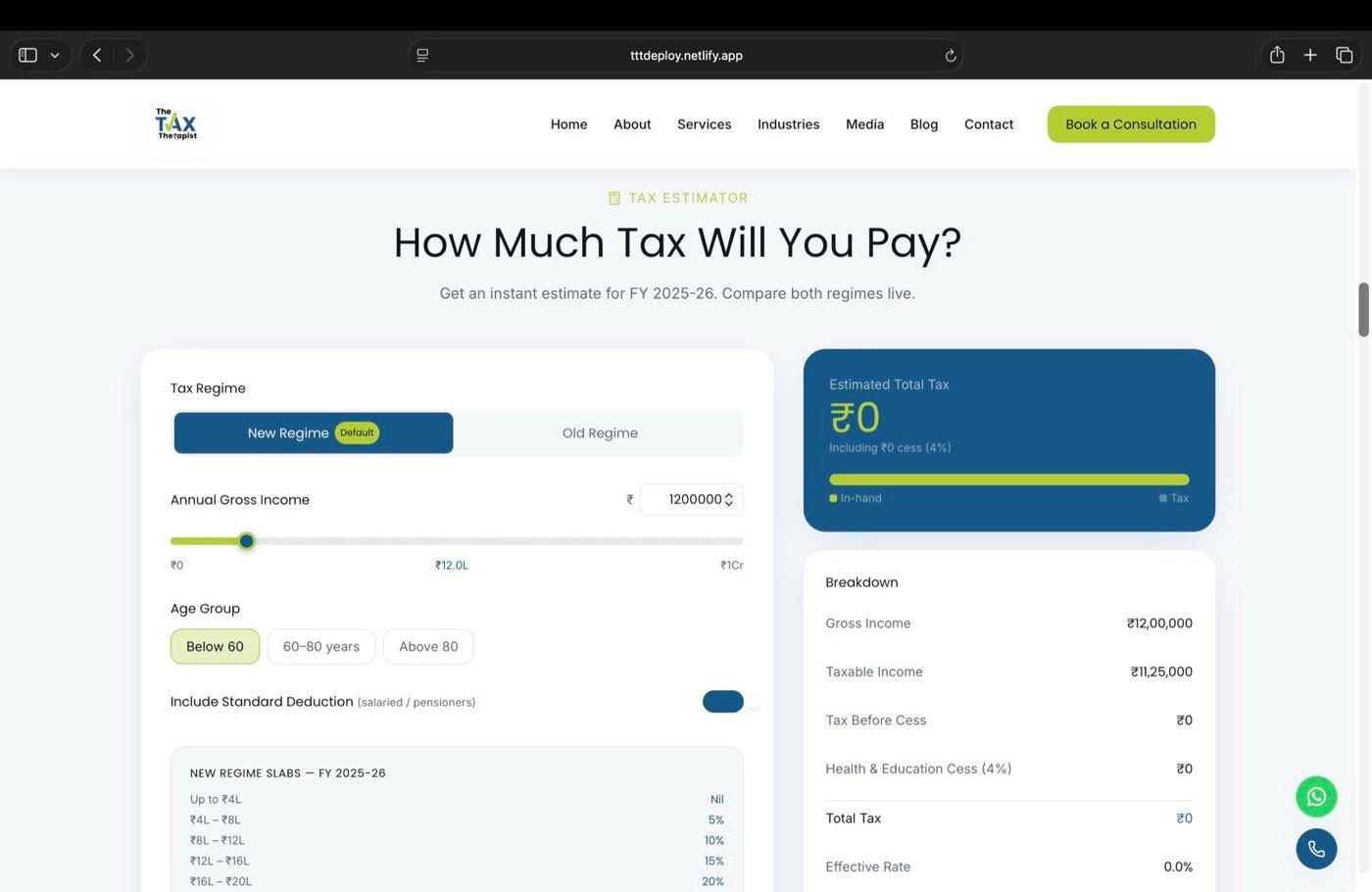Image resolution: width=1372 pixels, height=892 pixels.
Task: Open the Safari sidebar panel icon
Action: 28,55
